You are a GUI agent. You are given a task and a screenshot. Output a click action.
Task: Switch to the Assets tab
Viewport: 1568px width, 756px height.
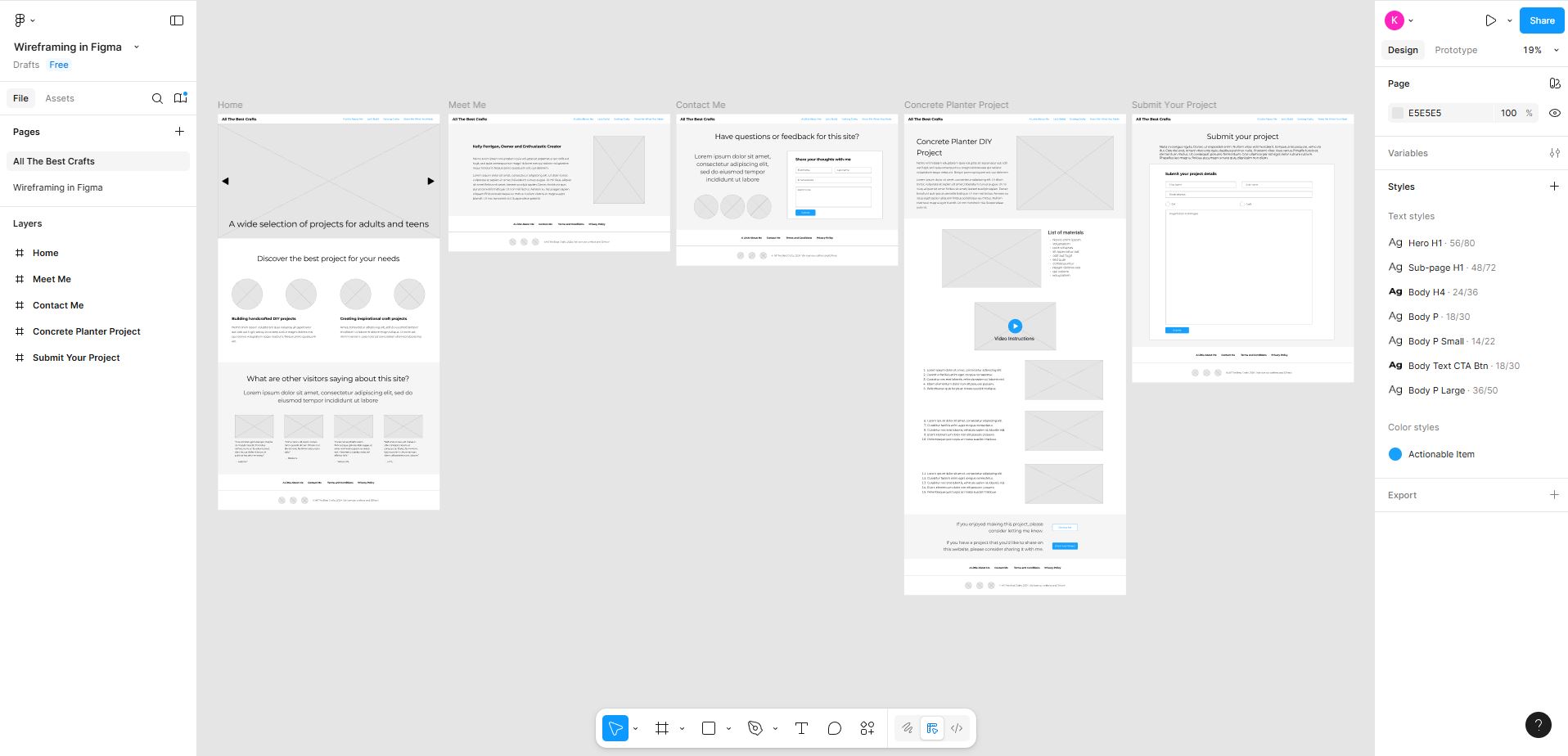click(60, 98)
